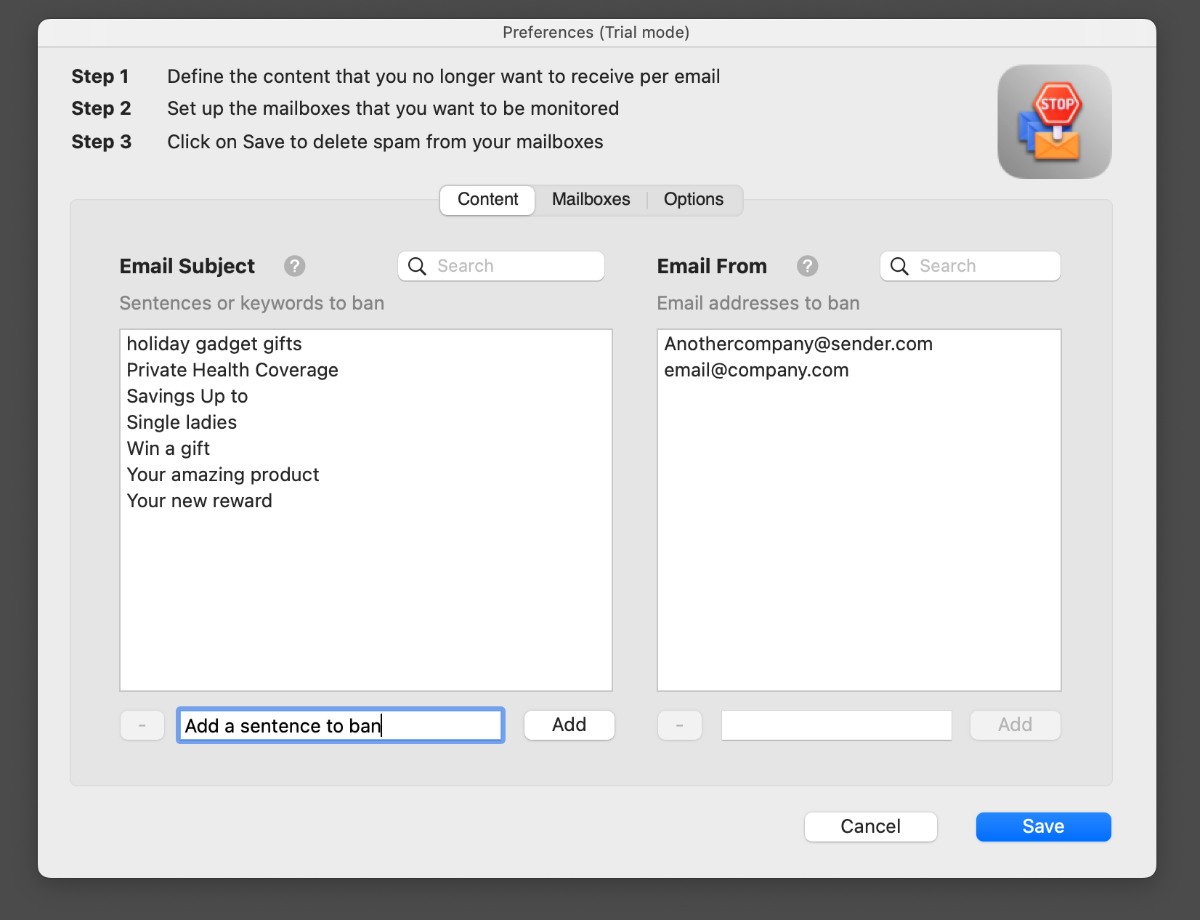Screen dimensions: 1200x920
Task: Select the Content tab
Action: click(488, 199)
